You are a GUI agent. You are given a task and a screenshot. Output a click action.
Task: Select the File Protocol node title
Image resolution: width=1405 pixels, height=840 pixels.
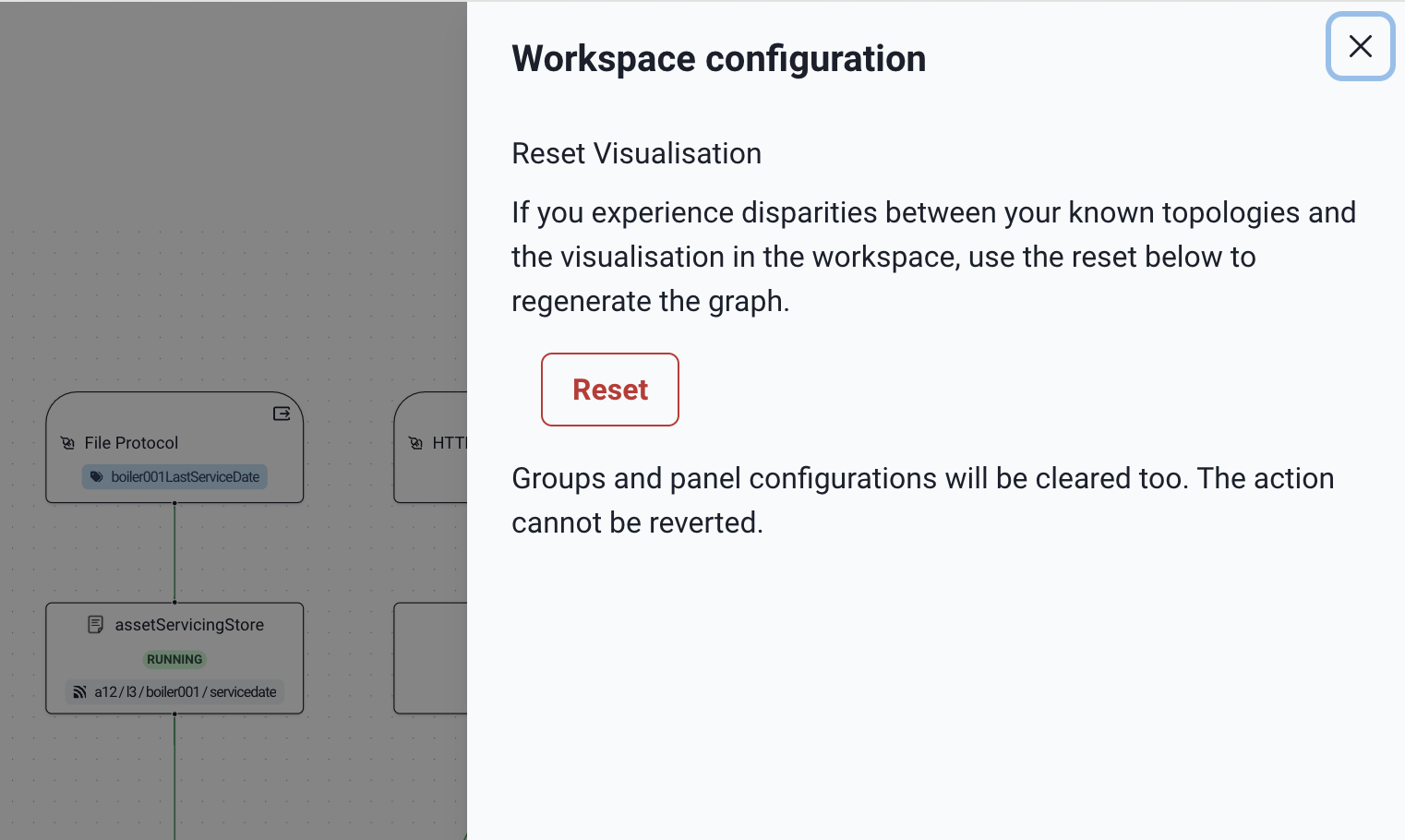coord(131,443)
